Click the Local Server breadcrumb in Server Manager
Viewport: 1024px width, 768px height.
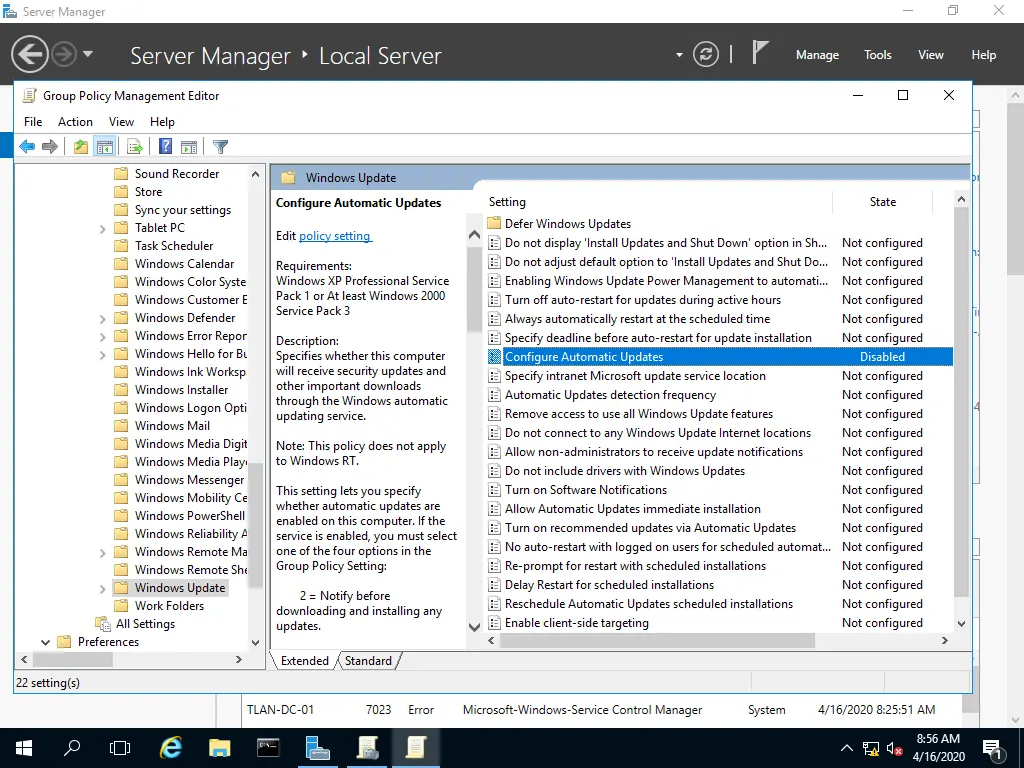(380, 56)
